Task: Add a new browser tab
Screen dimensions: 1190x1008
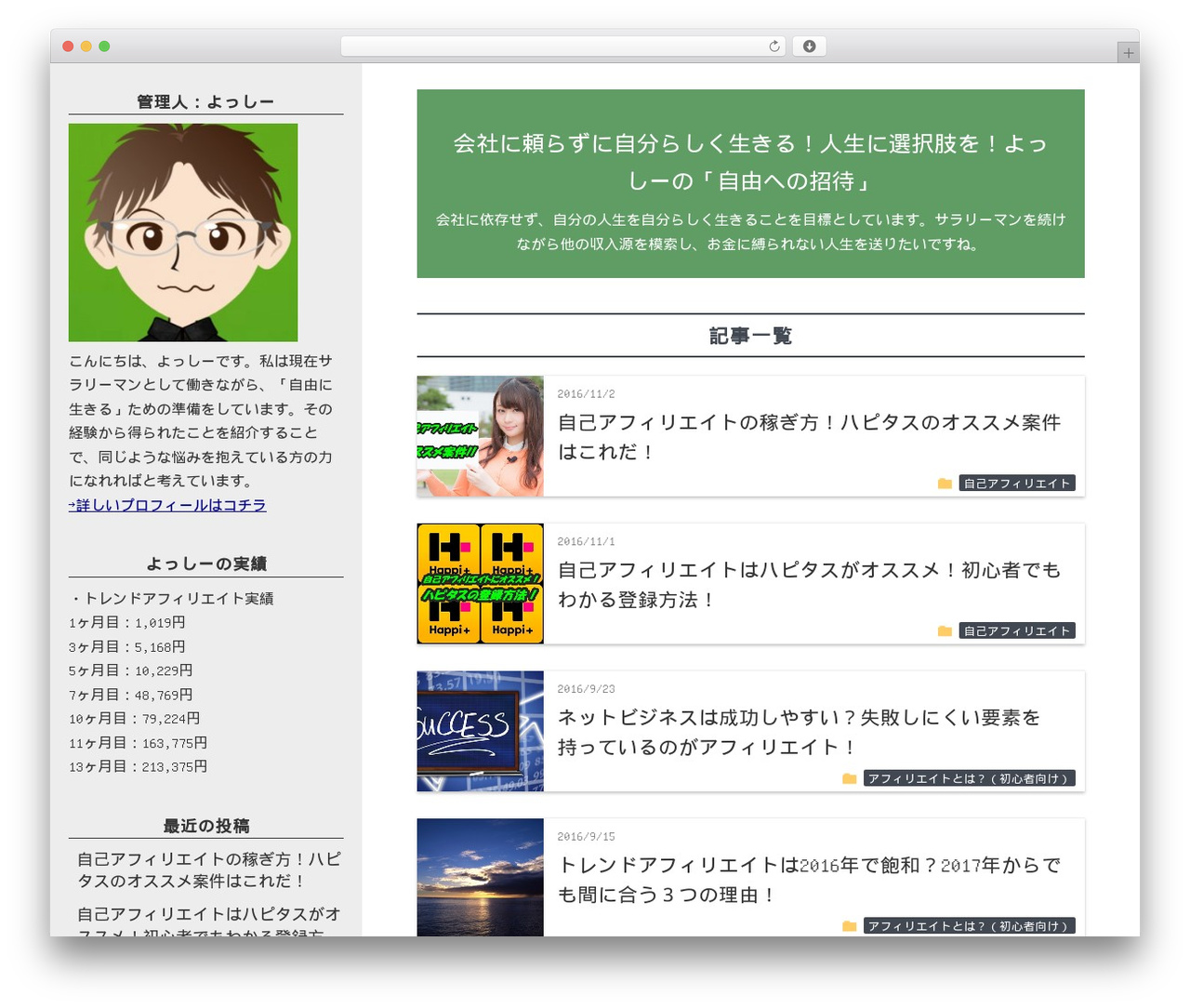Action: [1129, 53]
